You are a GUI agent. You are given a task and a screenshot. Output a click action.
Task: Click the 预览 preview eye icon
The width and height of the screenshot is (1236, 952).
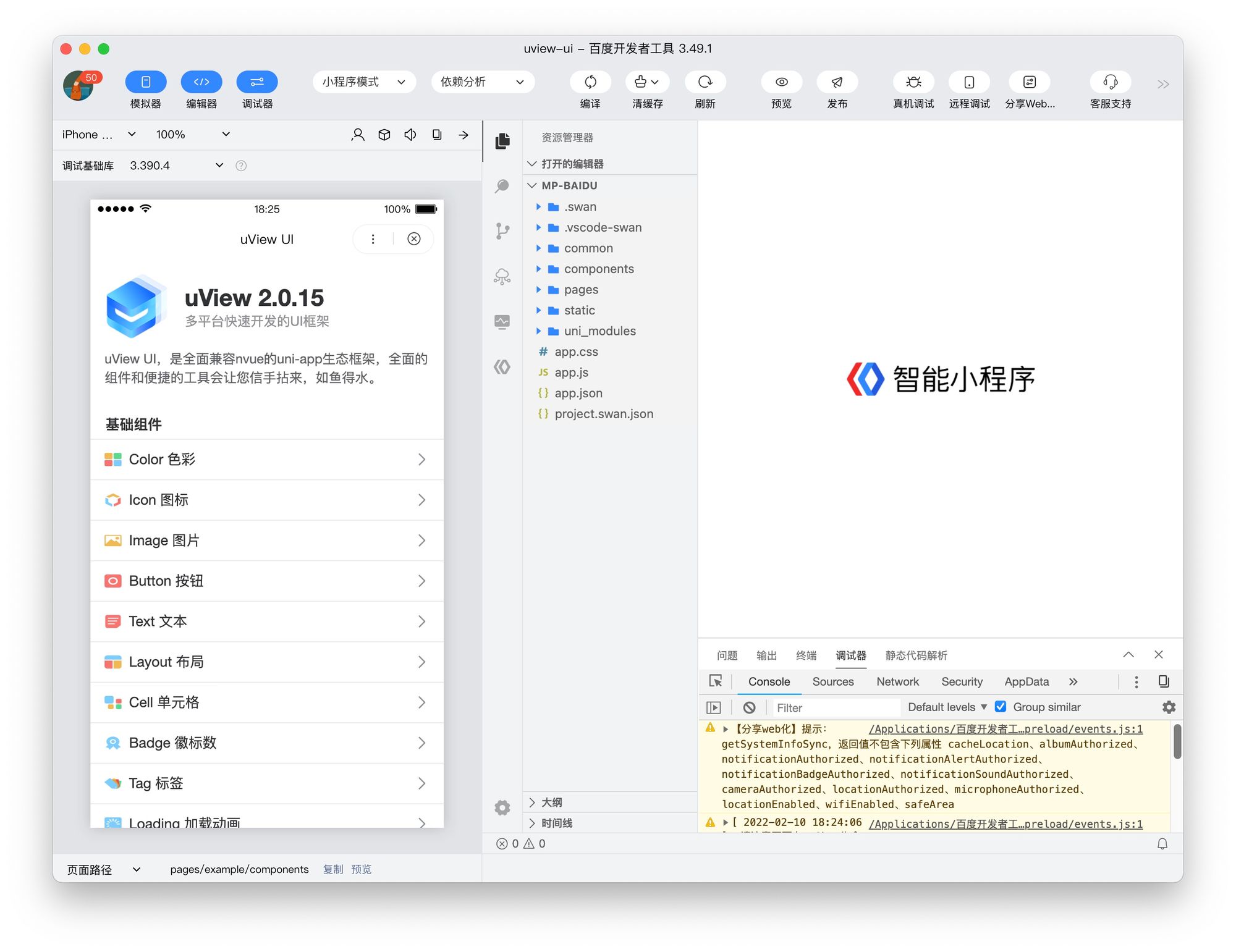[782, 82]
